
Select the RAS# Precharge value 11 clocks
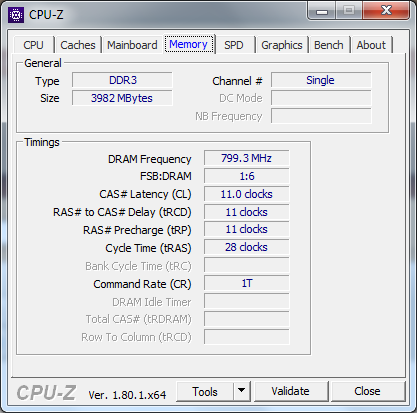[x=247, y=230]
